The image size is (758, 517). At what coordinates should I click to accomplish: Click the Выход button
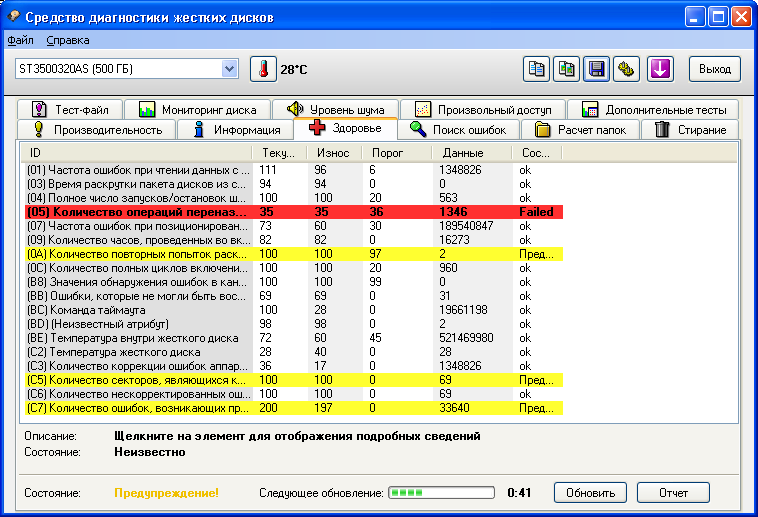pos(714,69)
